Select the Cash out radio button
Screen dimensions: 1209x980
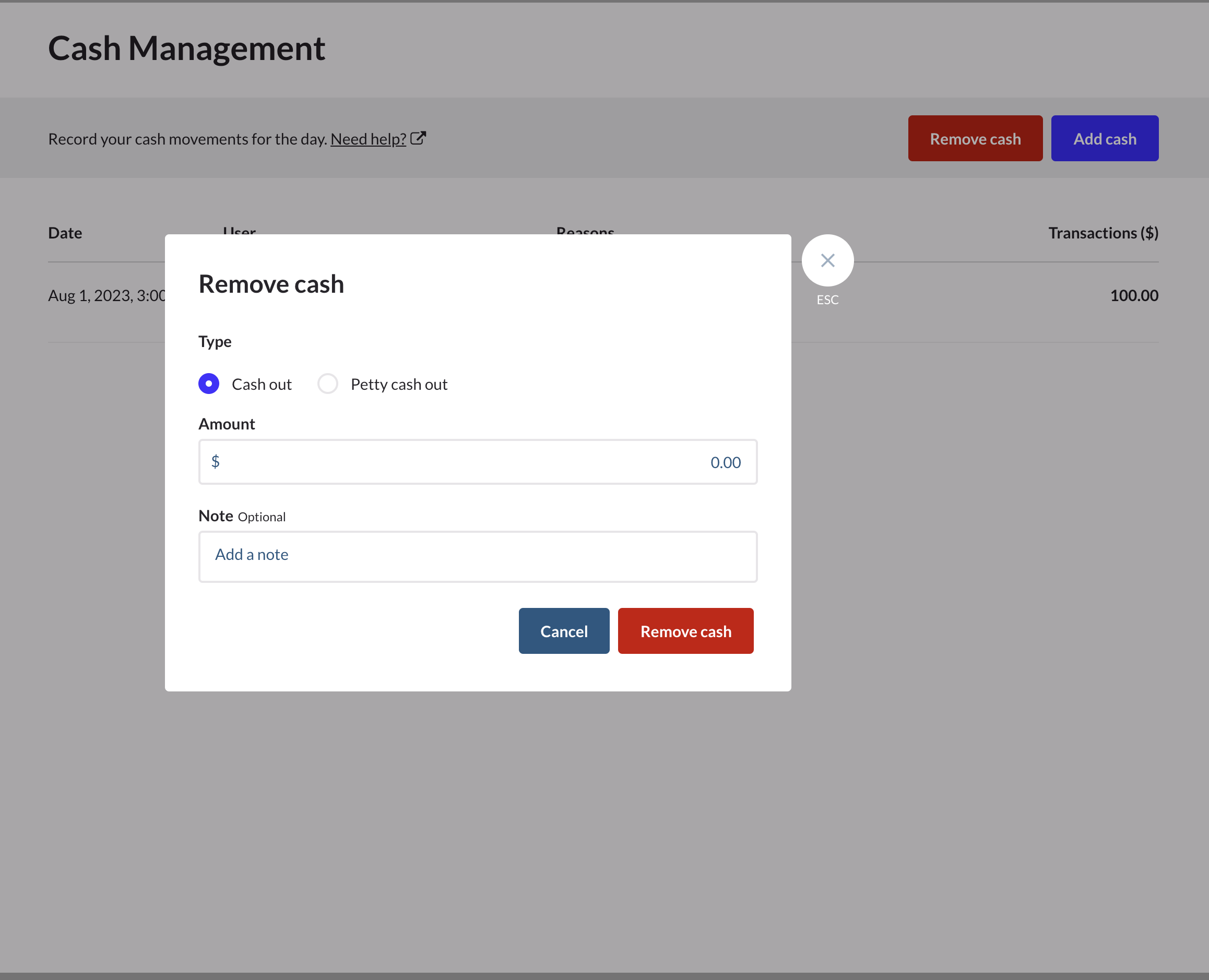pos(209,384)
